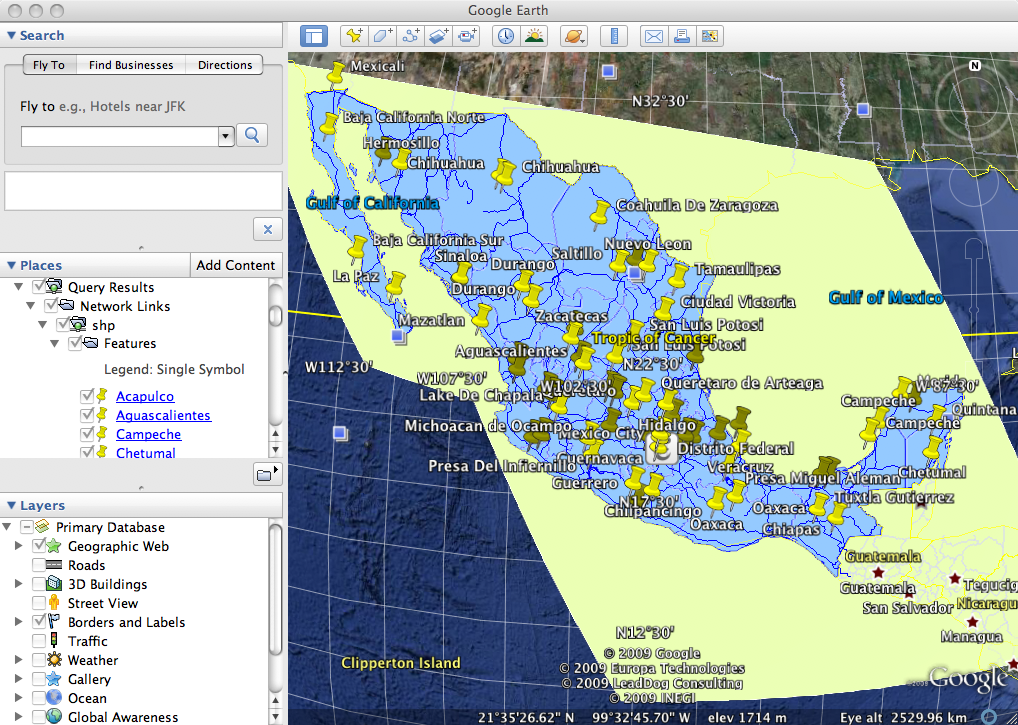
Task: Select the Add Path tool
Action: tap(410, 36)
